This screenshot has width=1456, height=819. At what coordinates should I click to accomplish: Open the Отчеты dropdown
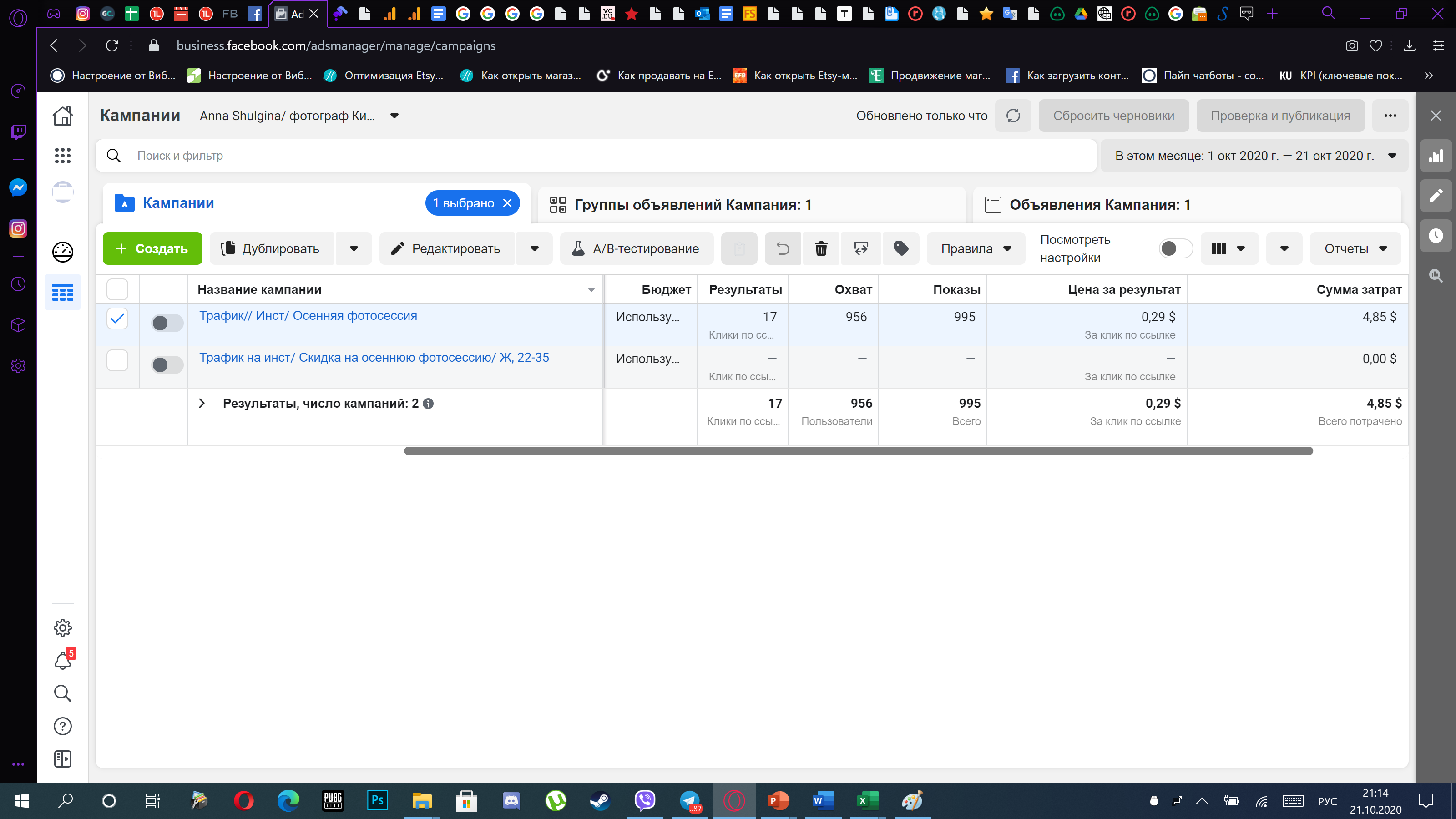(1355, 249)
